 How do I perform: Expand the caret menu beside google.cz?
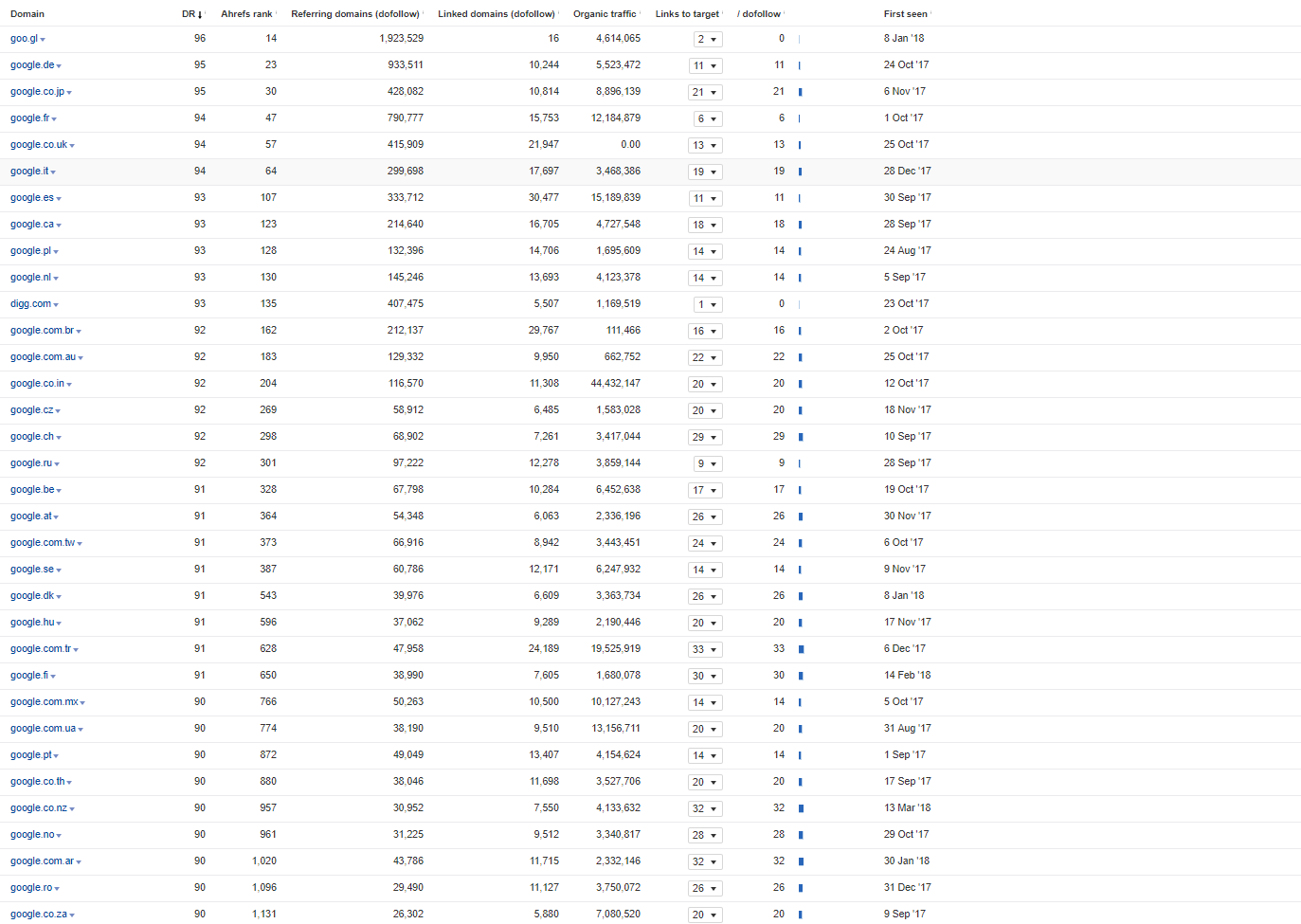pyautogui.click(x=58, y=411)
